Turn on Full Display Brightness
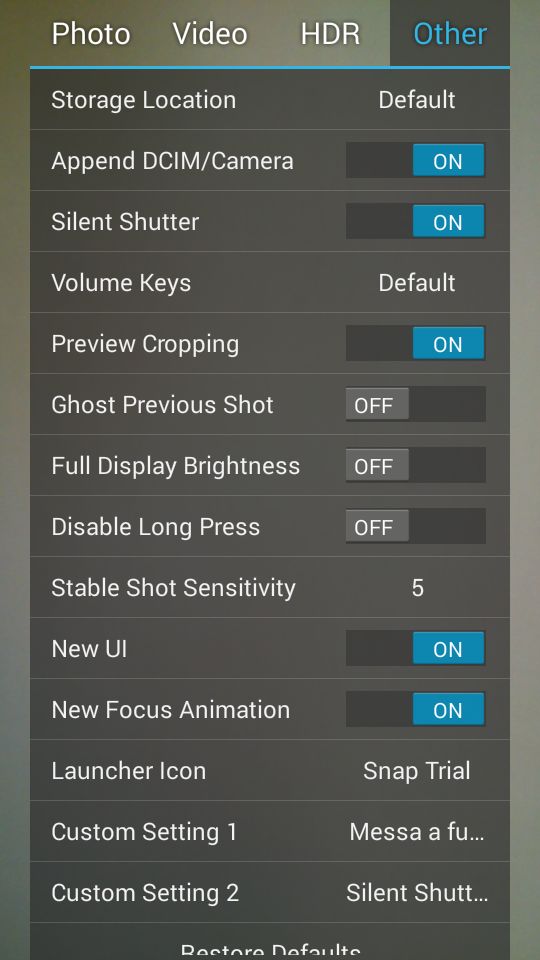 416,465
